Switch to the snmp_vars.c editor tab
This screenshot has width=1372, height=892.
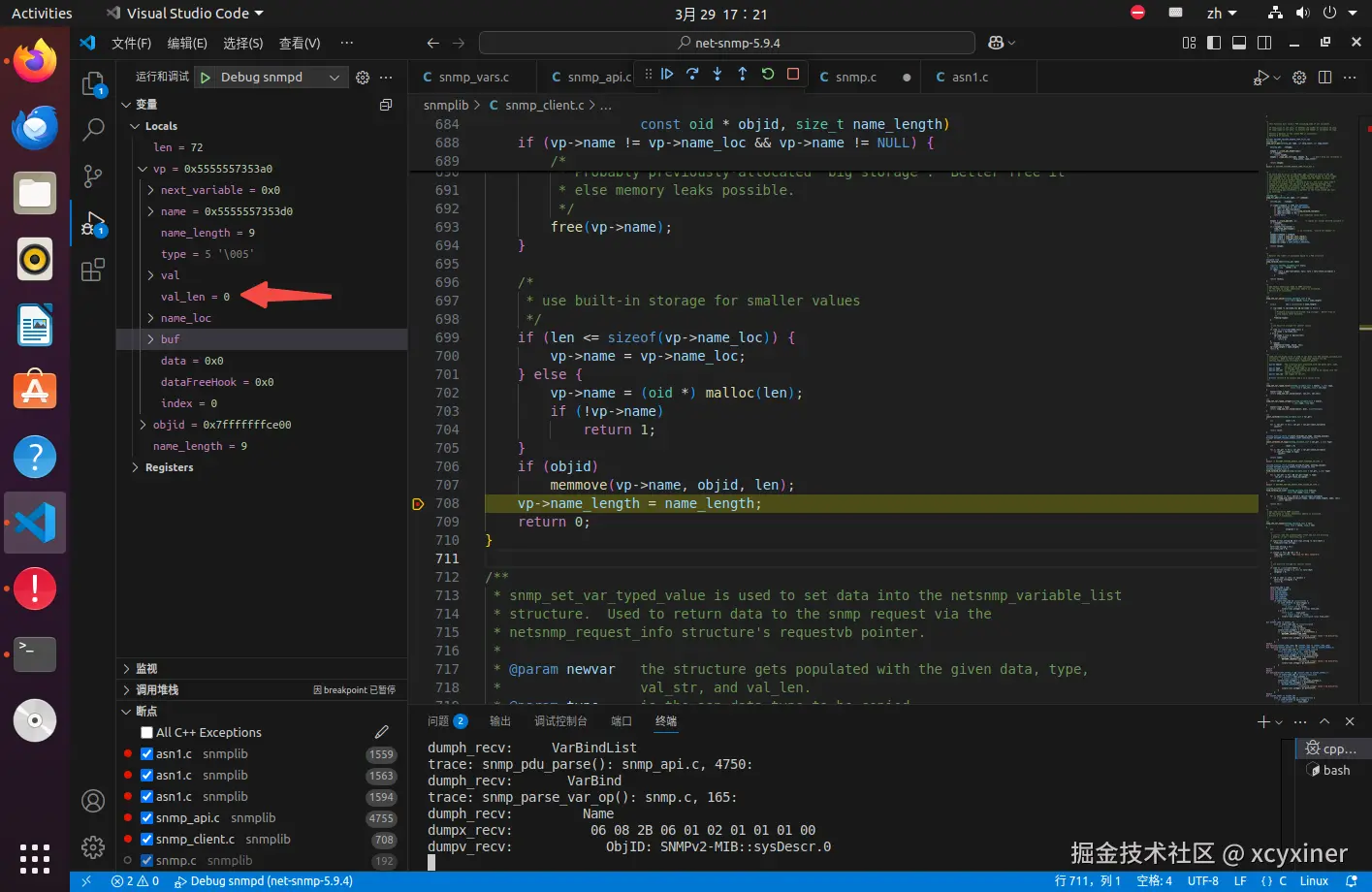click(x=473, y=78)
